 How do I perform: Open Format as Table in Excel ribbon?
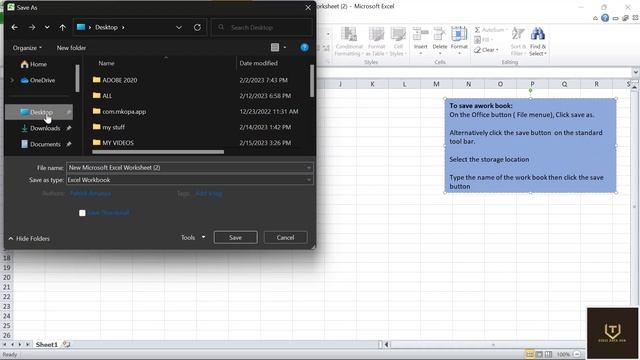376,41
